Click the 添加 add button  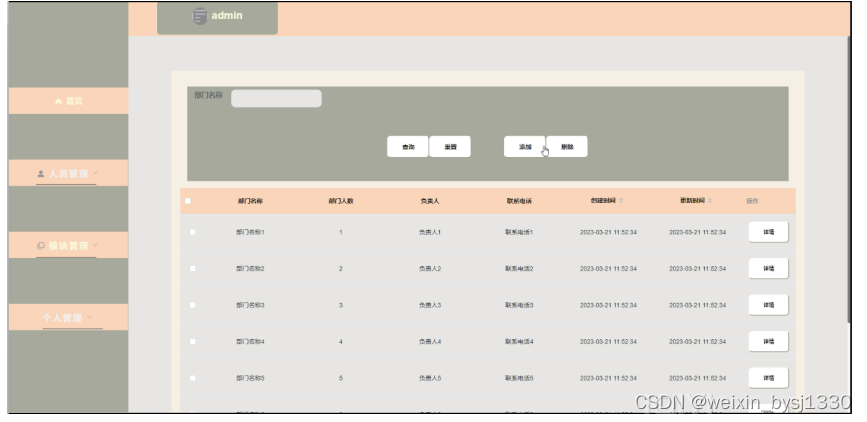(x=525, y=147)
